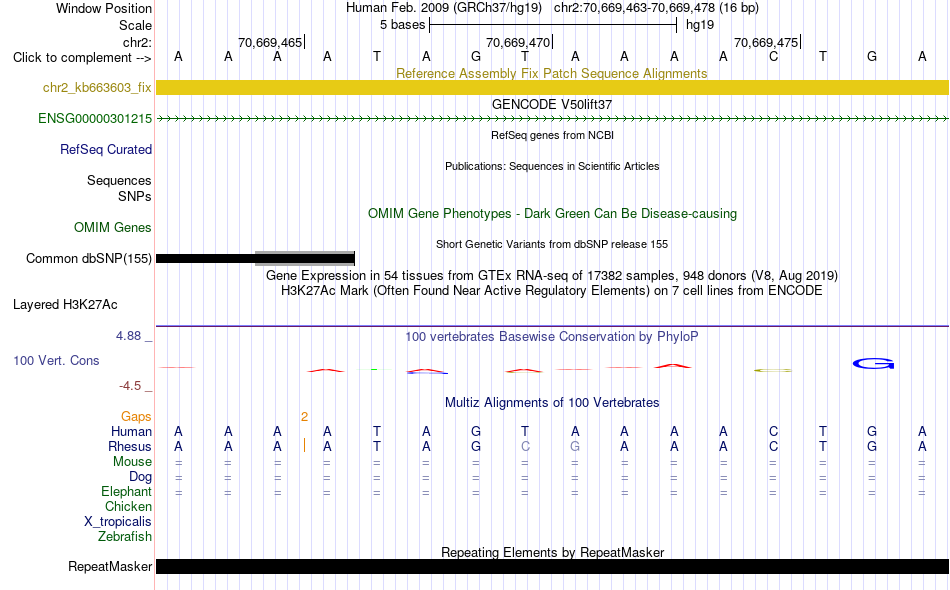950x590 pixels.
Task: Click the Scale row label
Action: coord(135,25)
